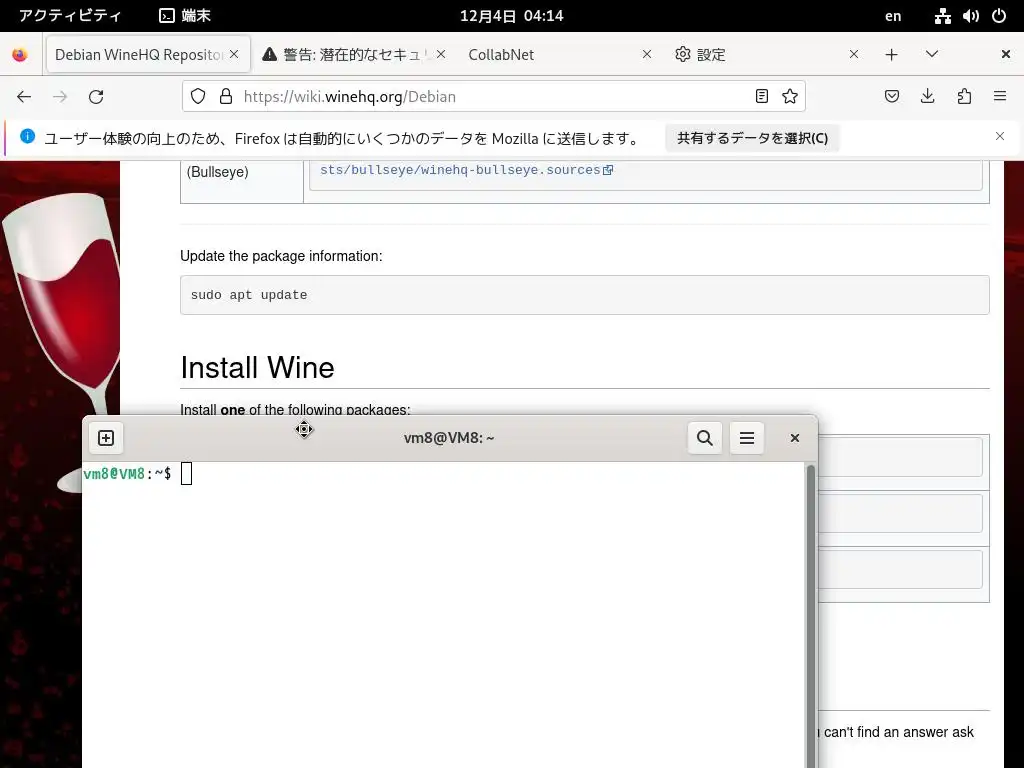
Task: Open the アクティビティ overview
Action: (70, 16)
